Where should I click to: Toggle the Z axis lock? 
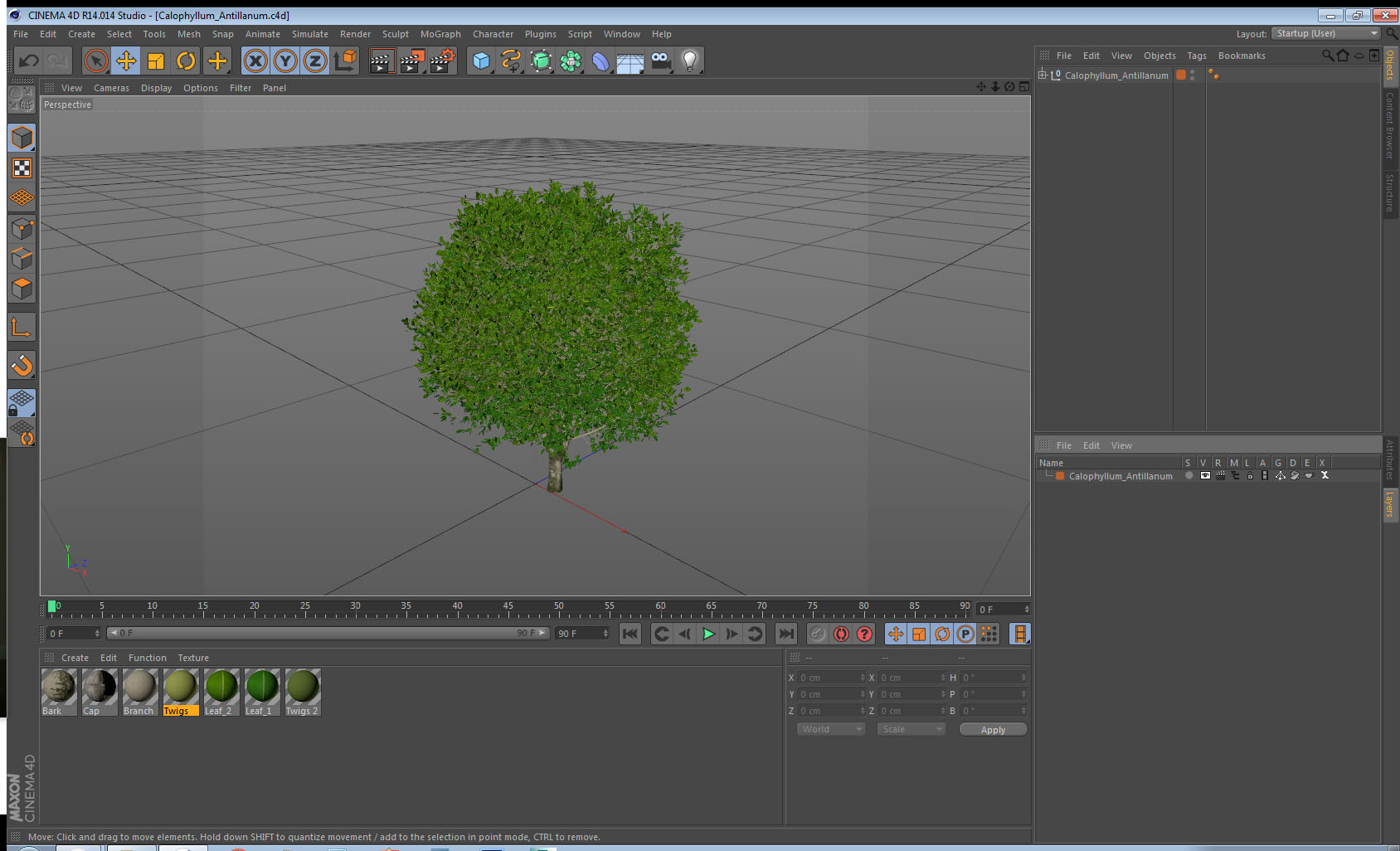(x=315, y=61)
